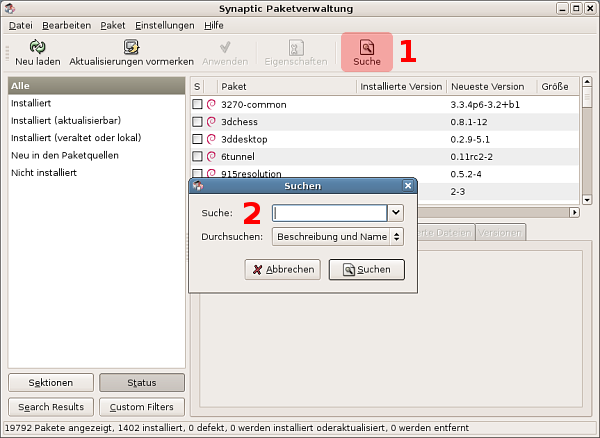The width and height of the screenshot is (600, 438).
Task: Select the Installiert filter entry
Action: click(96, 103)
